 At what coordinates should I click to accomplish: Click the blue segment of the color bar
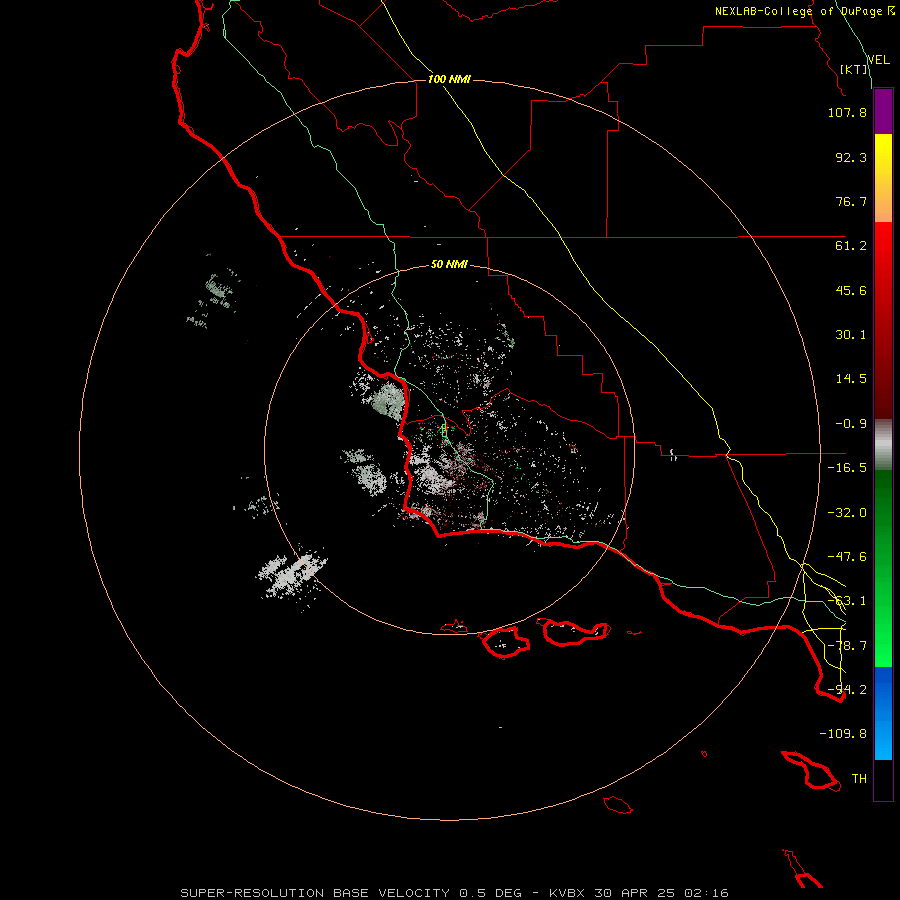click(x=883, y=713)
